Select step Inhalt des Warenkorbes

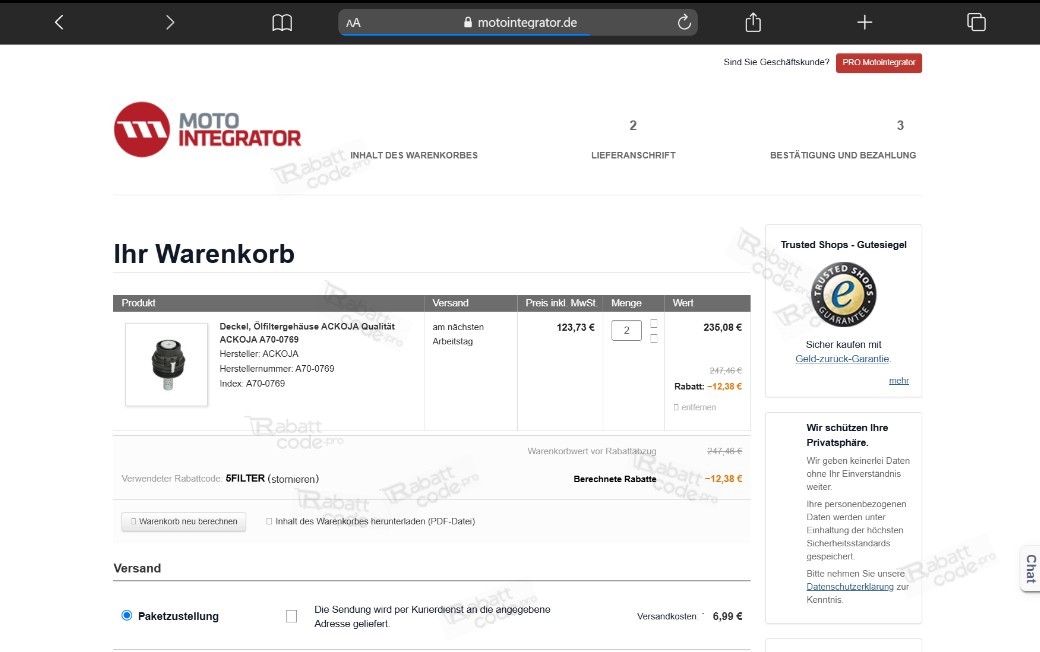click(x=414, y=155)
